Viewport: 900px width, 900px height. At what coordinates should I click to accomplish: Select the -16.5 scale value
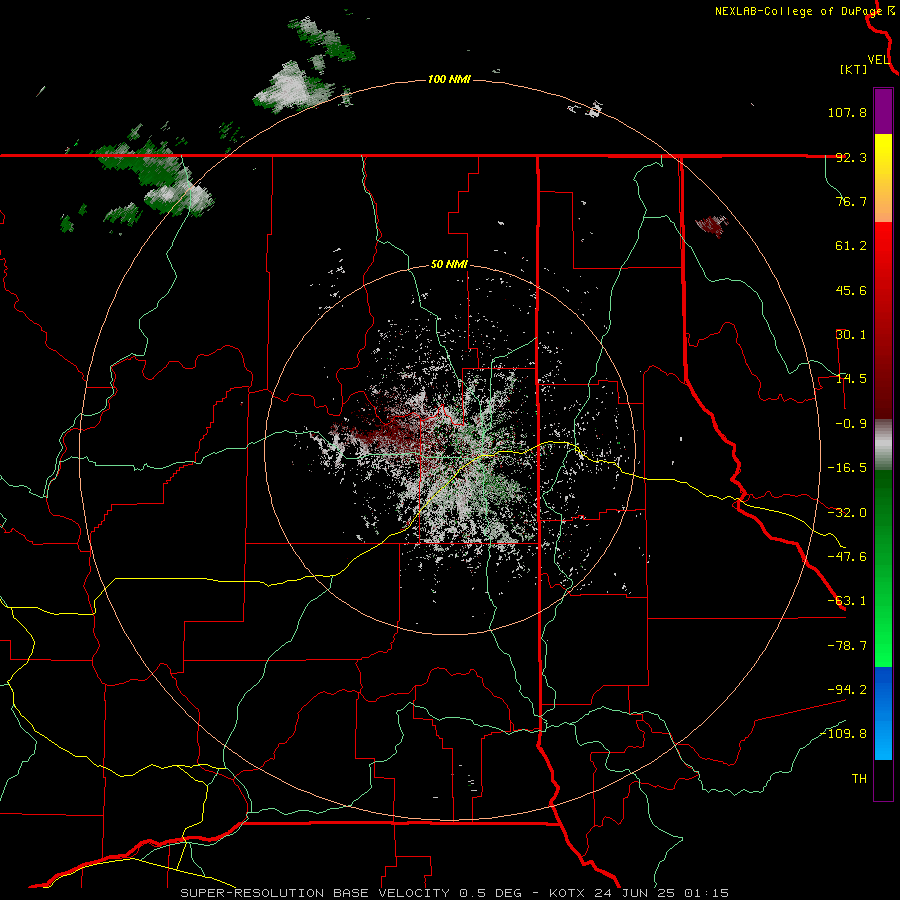point(847,468)
